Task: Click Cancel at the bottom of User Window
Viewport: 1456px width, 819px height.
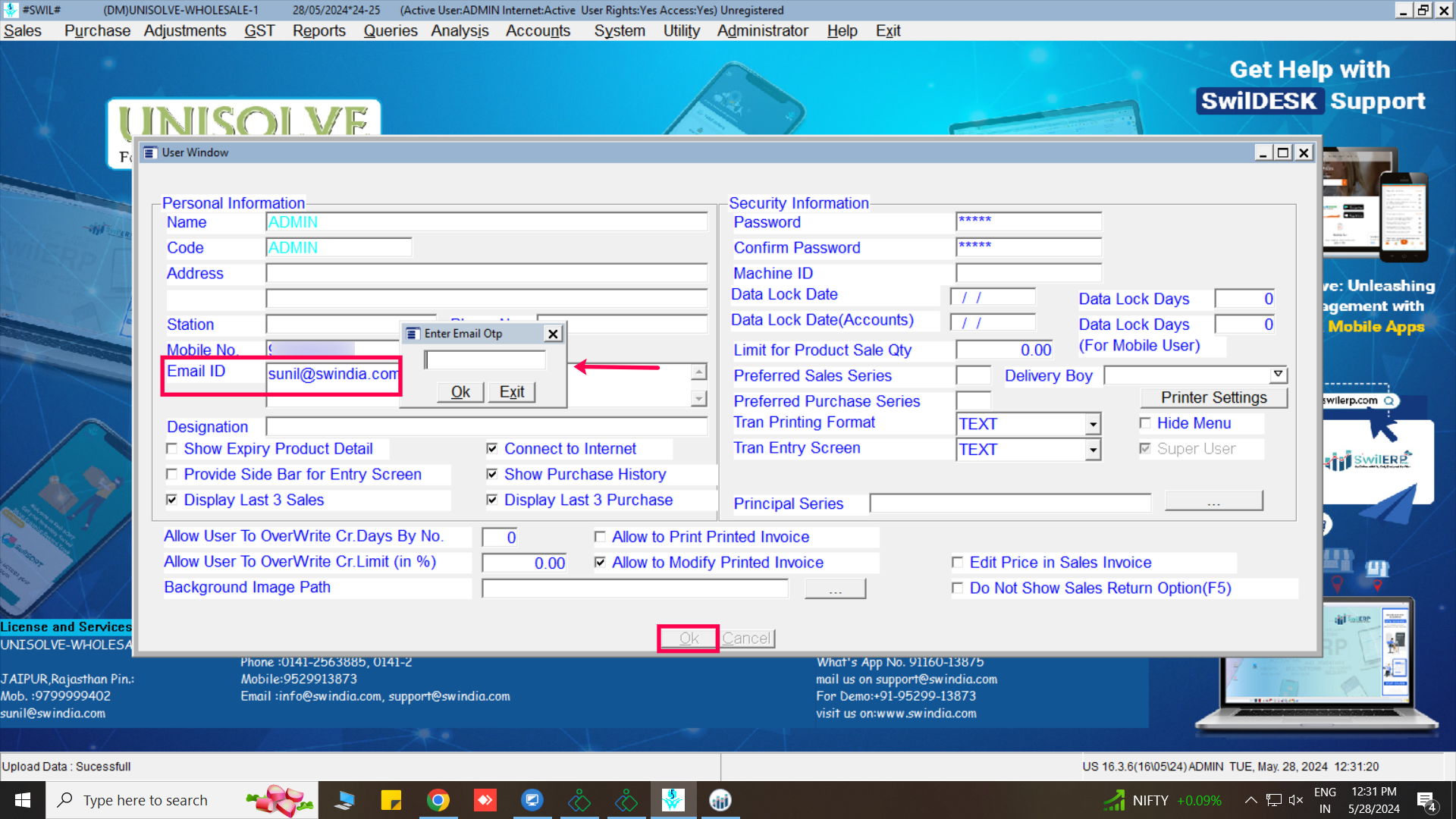Action: pyautogui.click(x=746, y=639)
